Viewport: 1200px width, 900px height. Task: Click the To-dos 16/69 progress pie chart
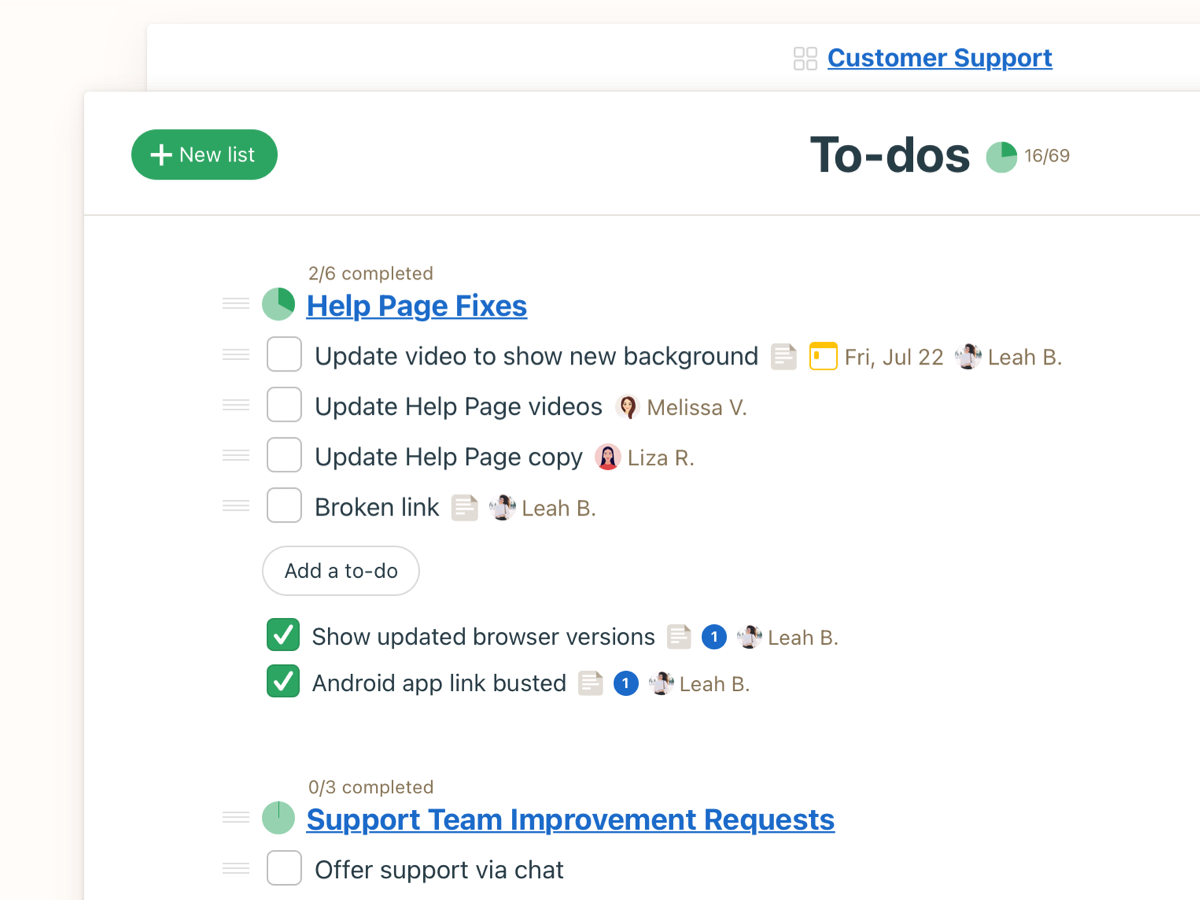coord(1001,157)
